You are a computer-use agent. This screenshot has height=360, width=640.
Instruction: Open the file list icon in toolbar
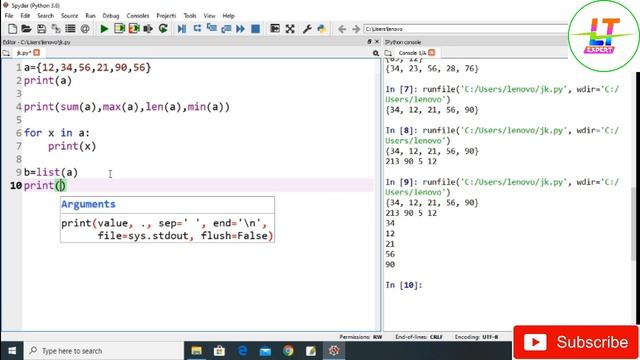pyautogui.click(x=70, y=29)
